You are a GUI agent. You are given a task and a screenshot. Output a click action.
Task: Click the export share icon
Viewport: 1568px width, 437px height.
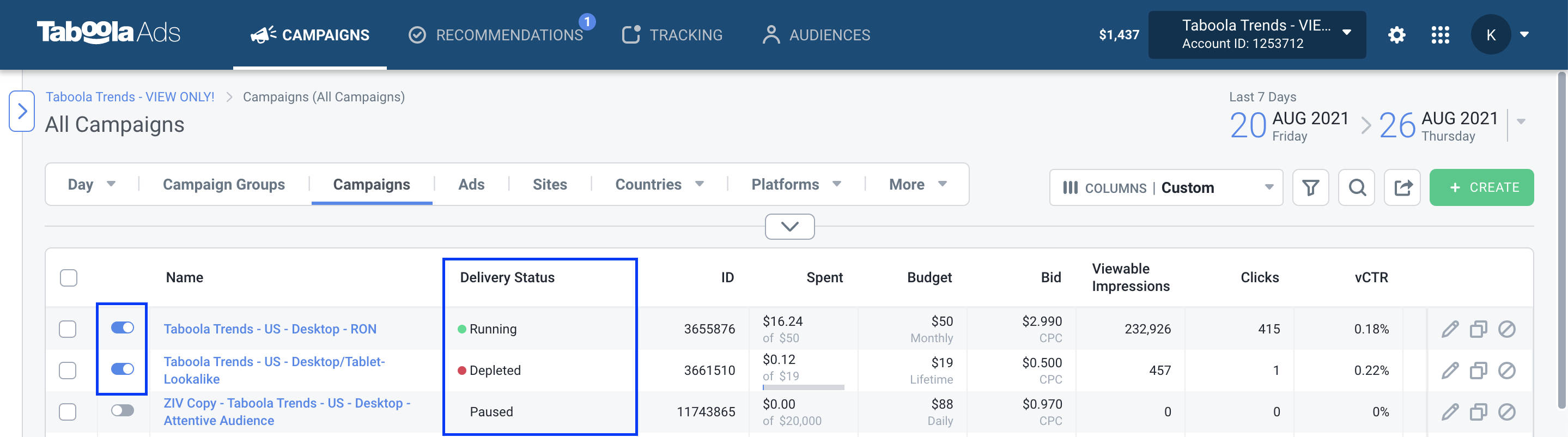[x=1402, y=187]
